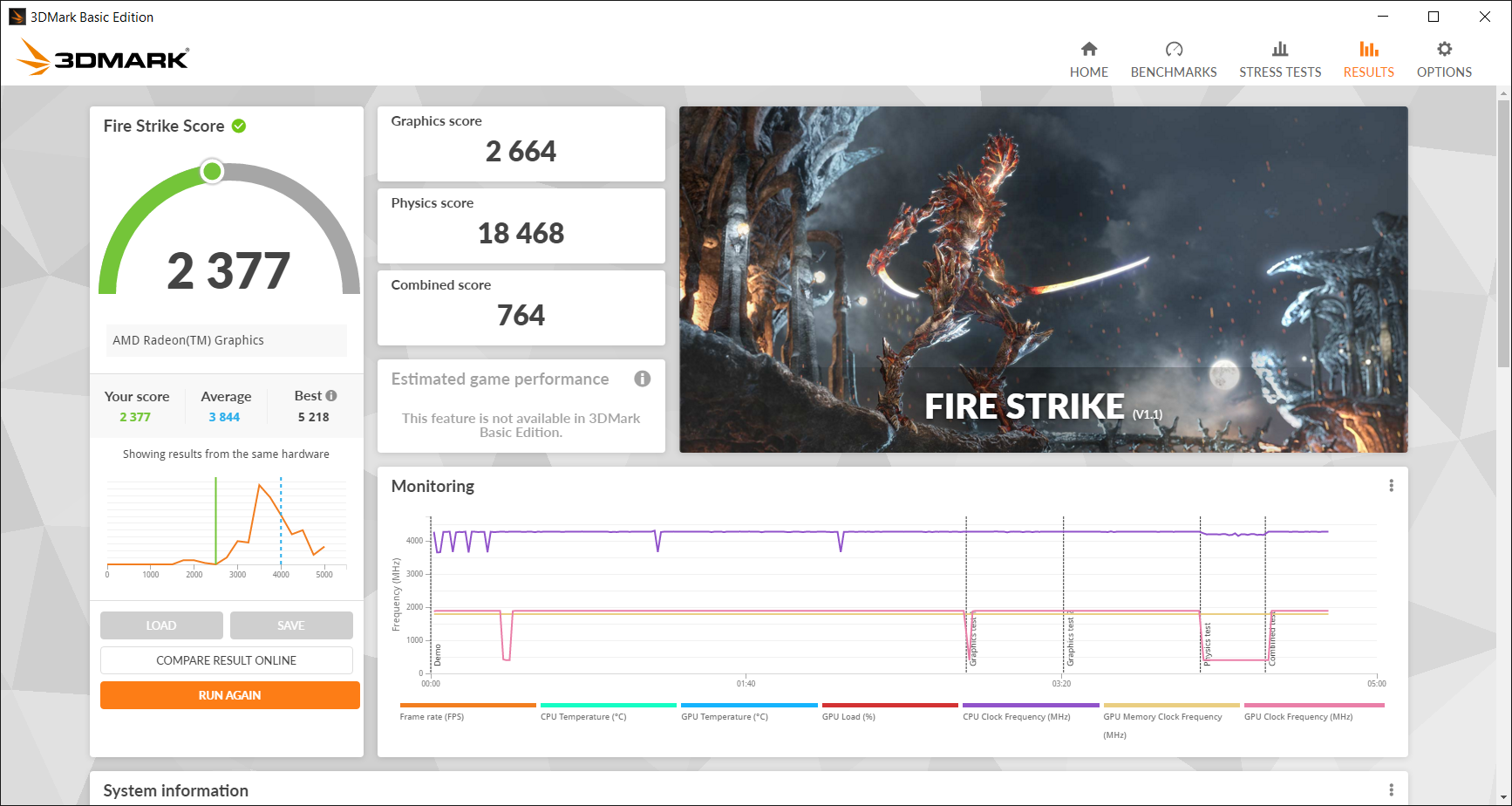The width and height of the screenshot is (1512, 806).
Task: Click the green score gauge knob
Action: [x=212, y=171]
